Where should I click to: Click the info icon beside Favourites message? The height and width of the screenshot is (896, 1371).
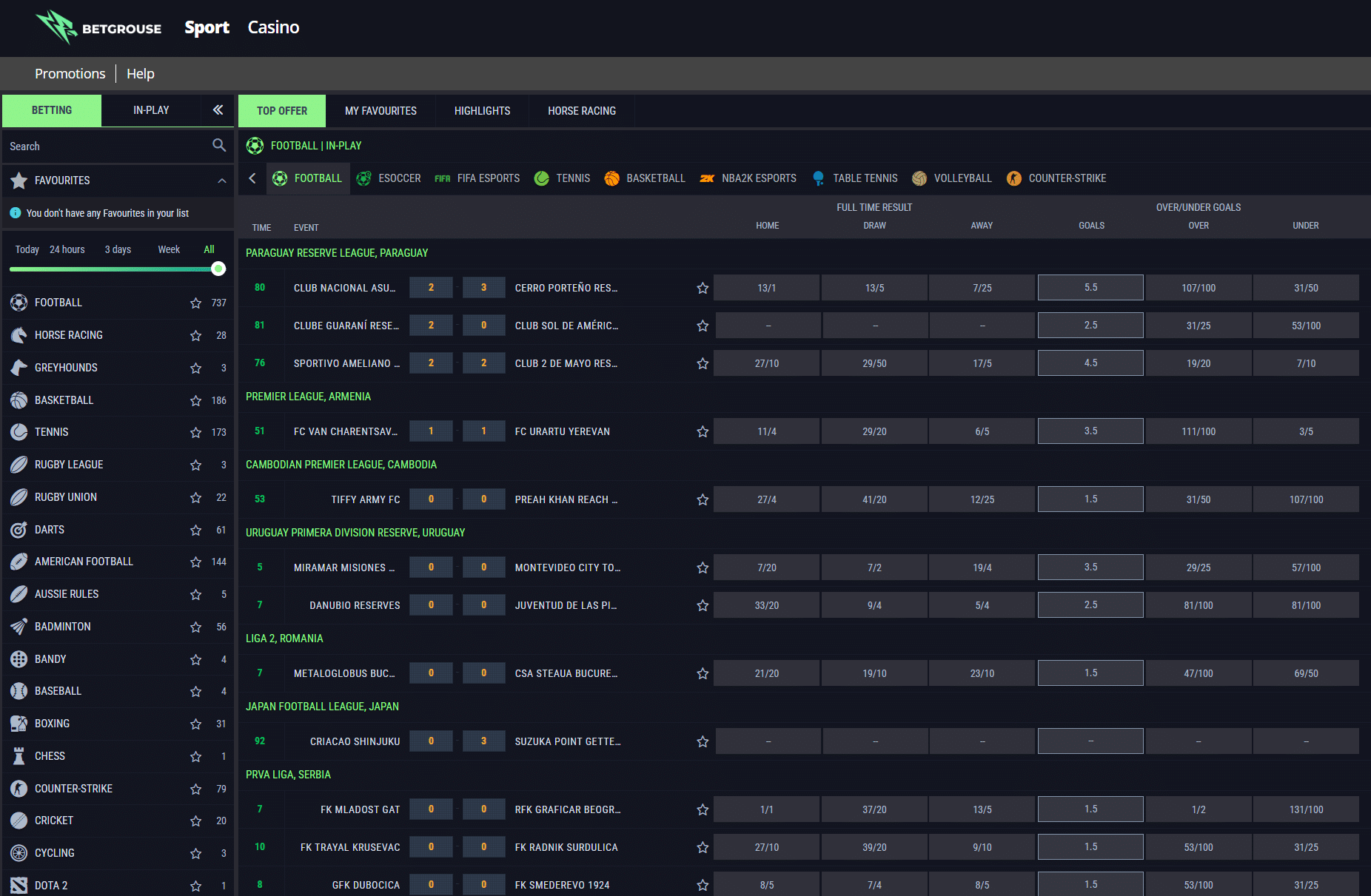[x=15, y=213]
